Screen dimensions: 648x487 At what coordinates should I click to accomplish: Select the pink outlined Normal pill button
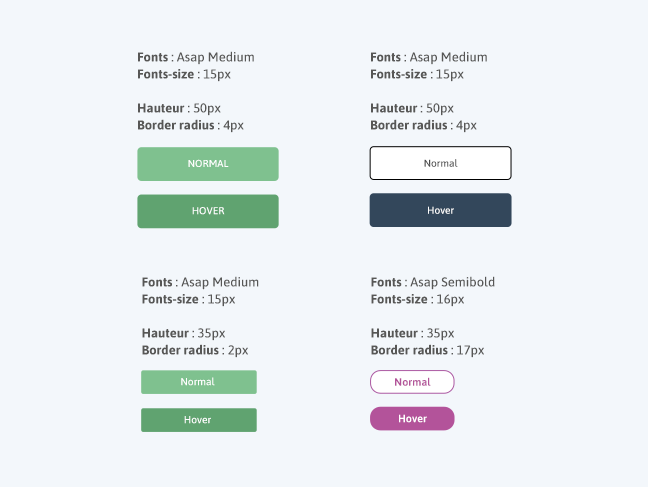[412, 382]
